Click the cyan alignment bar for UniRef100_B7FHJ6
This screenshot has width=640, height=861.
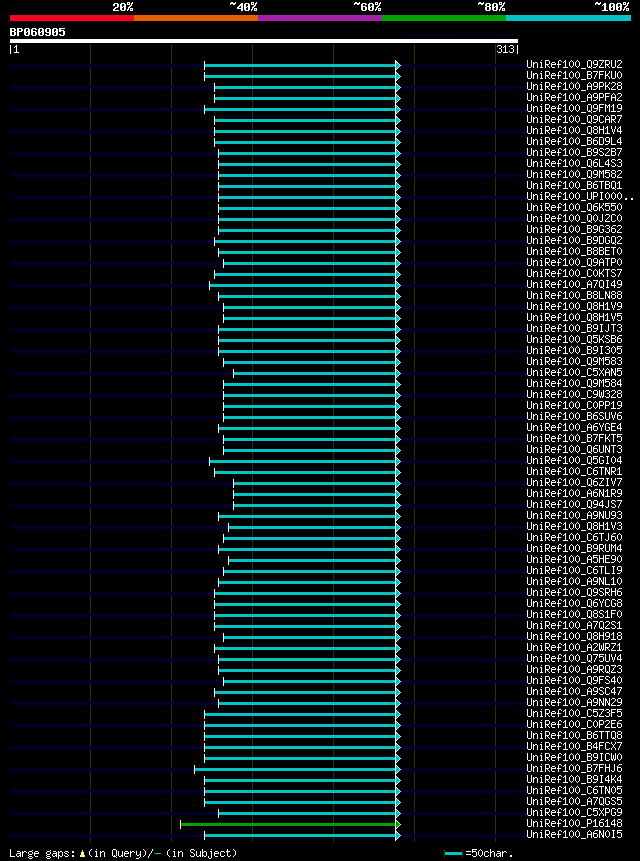pos(296,769)
